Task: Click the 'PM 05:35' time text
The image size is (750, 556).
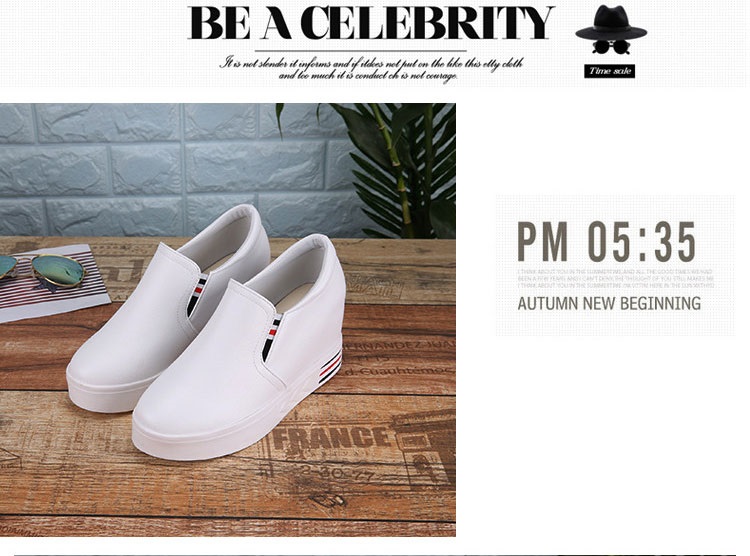Action: [x=607, y=242]
